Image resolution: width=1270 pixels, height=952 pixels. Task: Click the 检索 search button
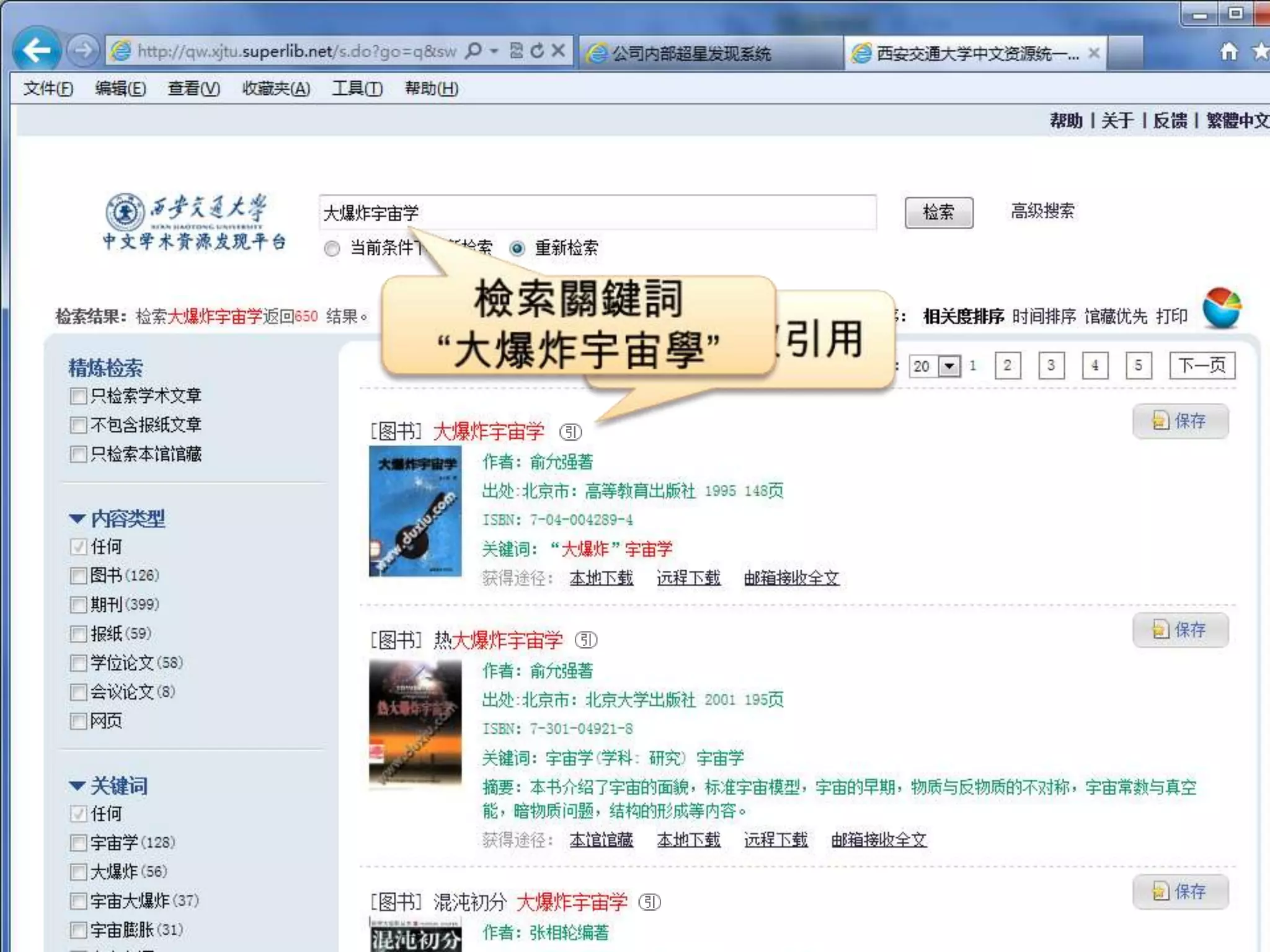coord(938,213)
